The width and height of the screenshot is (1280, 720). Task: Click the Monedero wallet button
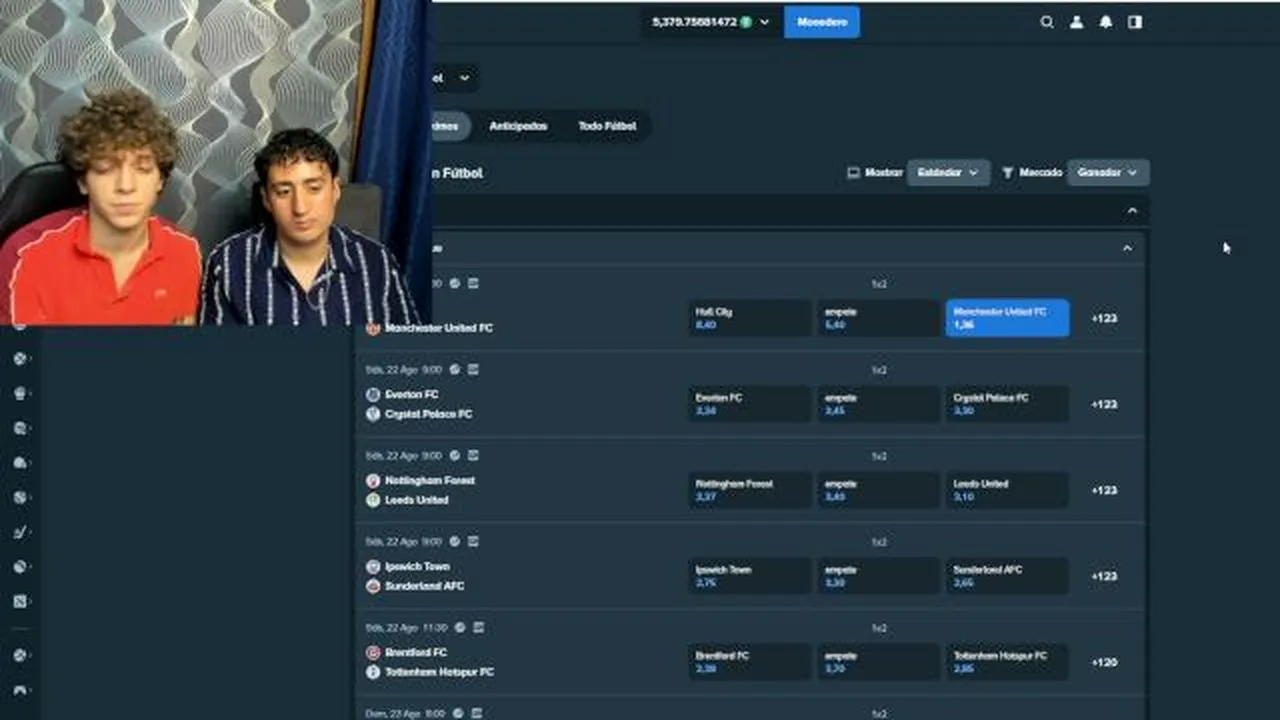click(822, 22)
